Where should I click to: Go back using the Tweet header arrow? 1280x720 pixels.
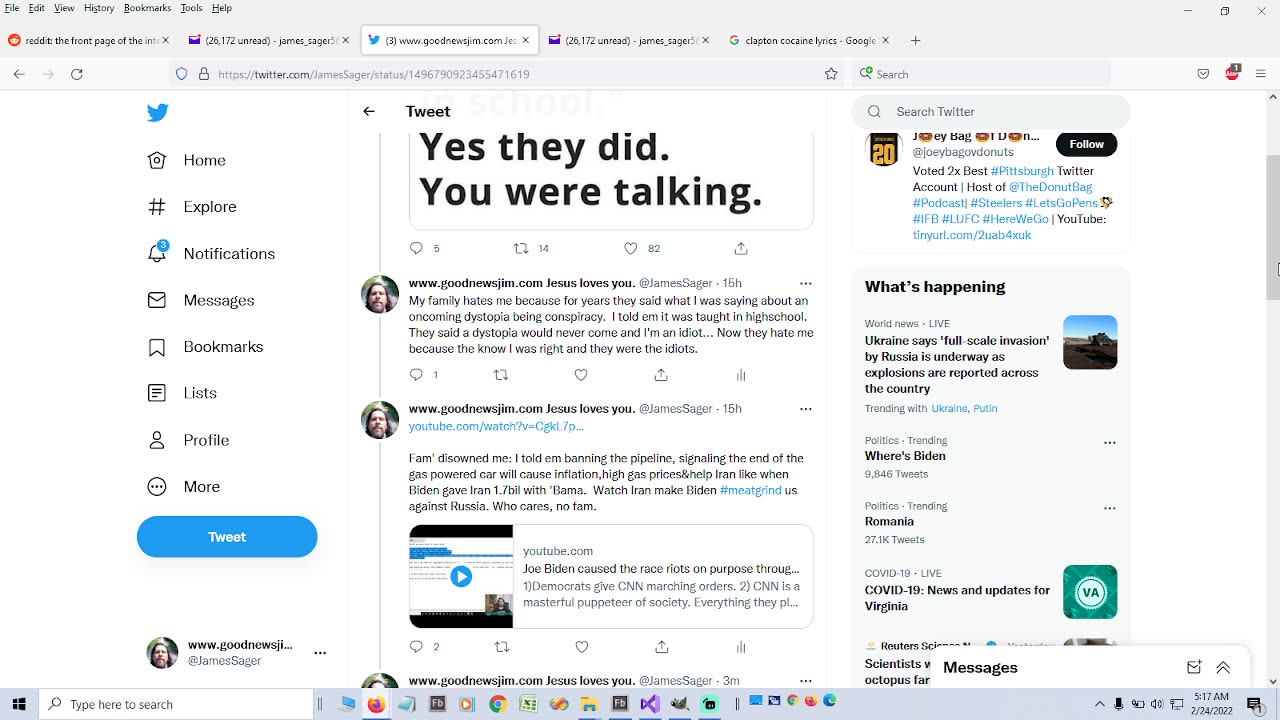click(369, 111)
